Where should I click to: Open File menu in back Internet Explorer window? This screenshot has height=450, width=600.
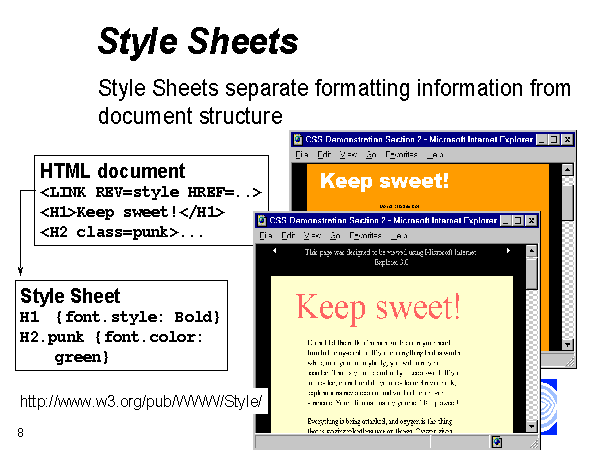pyautogui.click(x=302, y=155)
